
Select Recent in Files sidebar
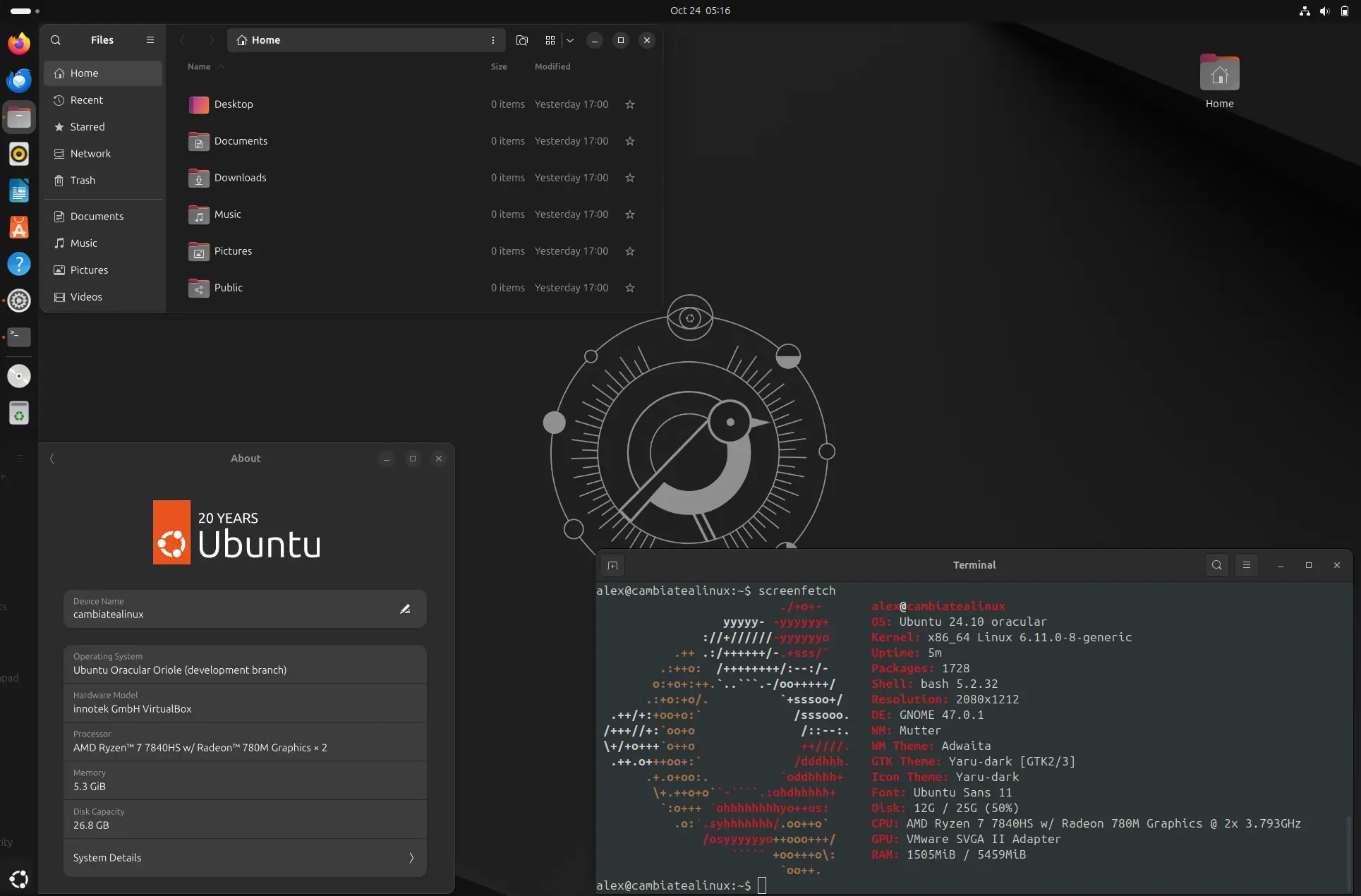coord(103,100)
